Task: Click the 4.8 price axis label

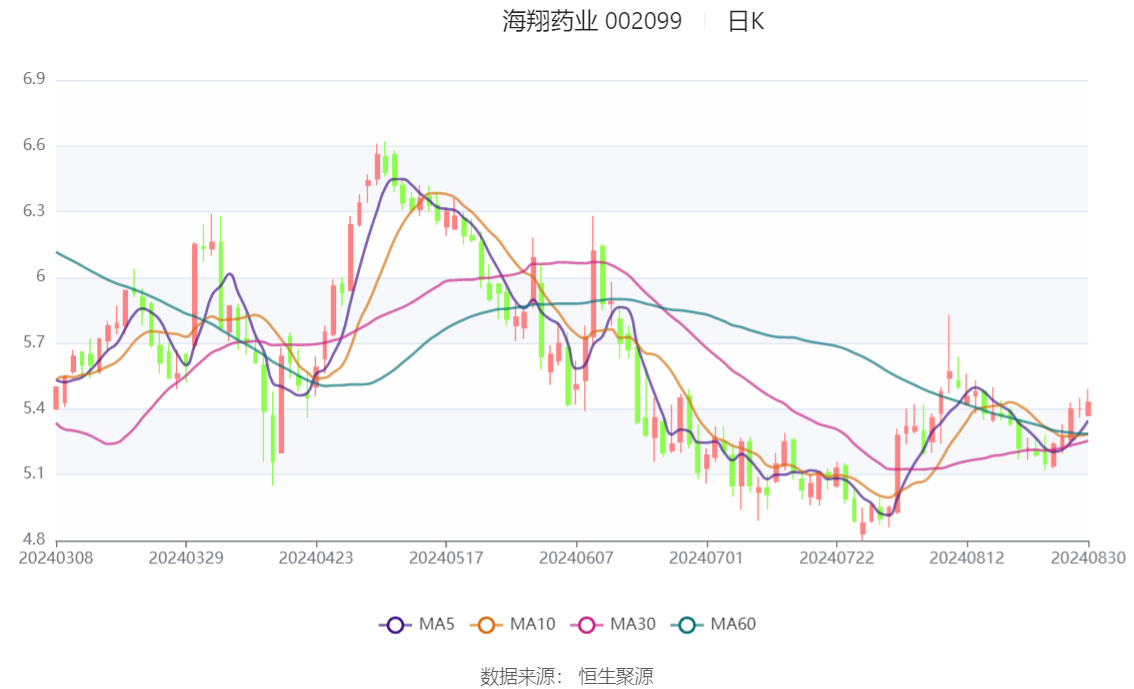Action: pyautogui.click(x=34, y=539)
